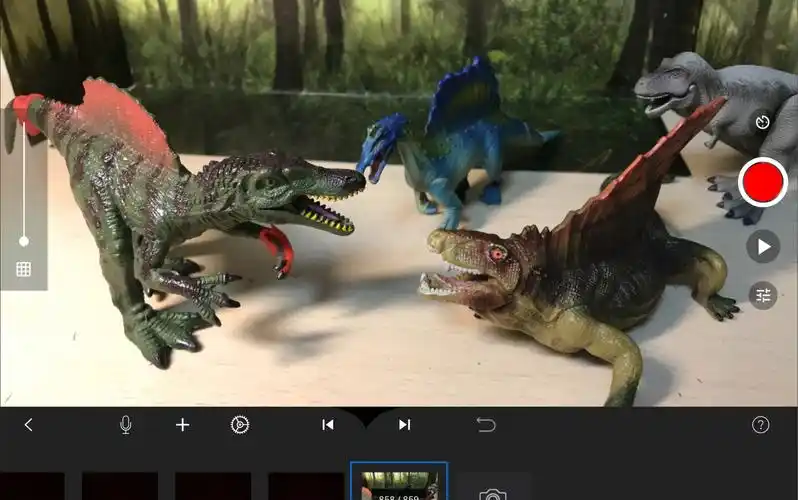Open camera adjustment sliders icon
Viewport: 798px width, 500px height.
763,295
